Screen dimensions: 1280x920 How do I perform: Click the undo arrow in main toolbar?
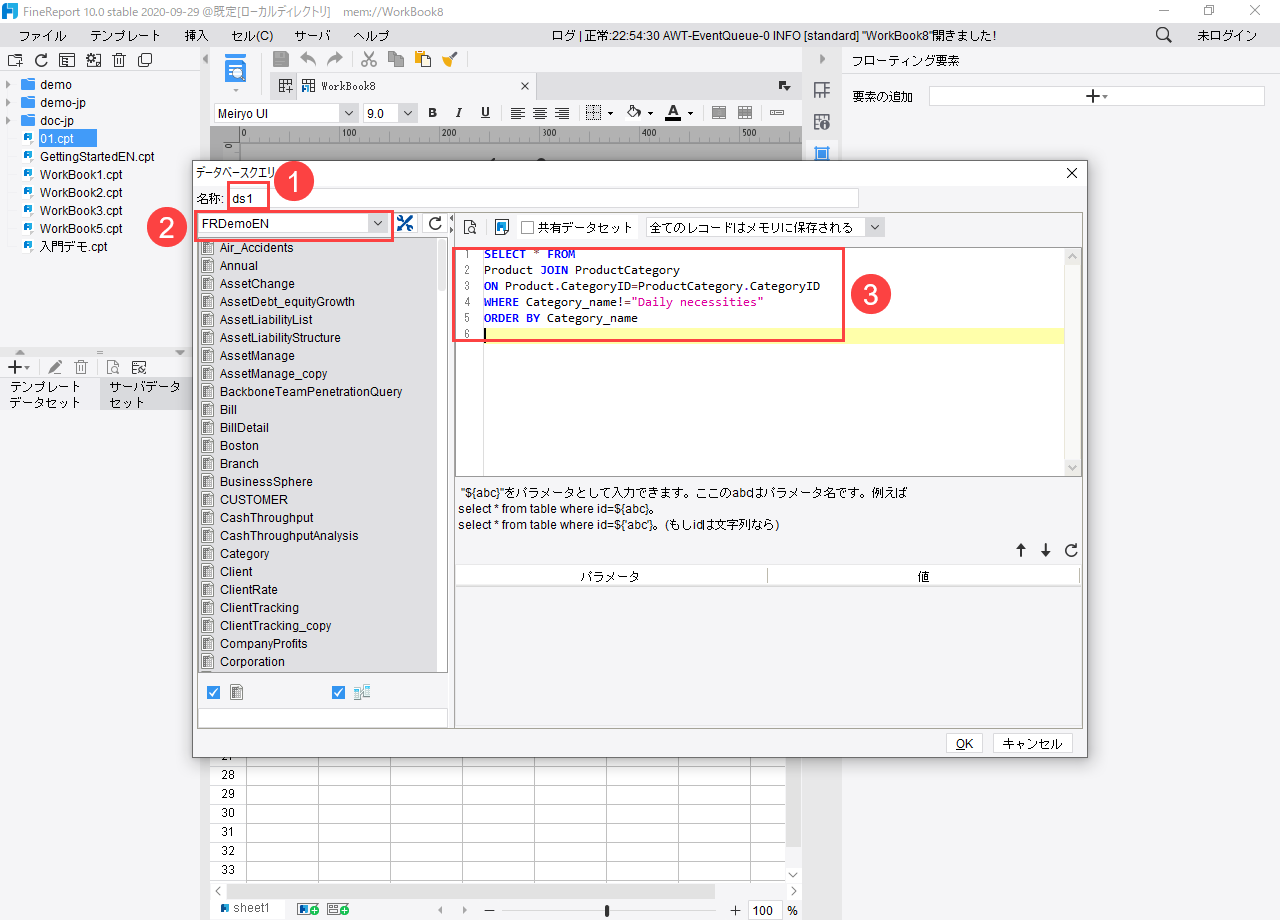tap(308, 60)
